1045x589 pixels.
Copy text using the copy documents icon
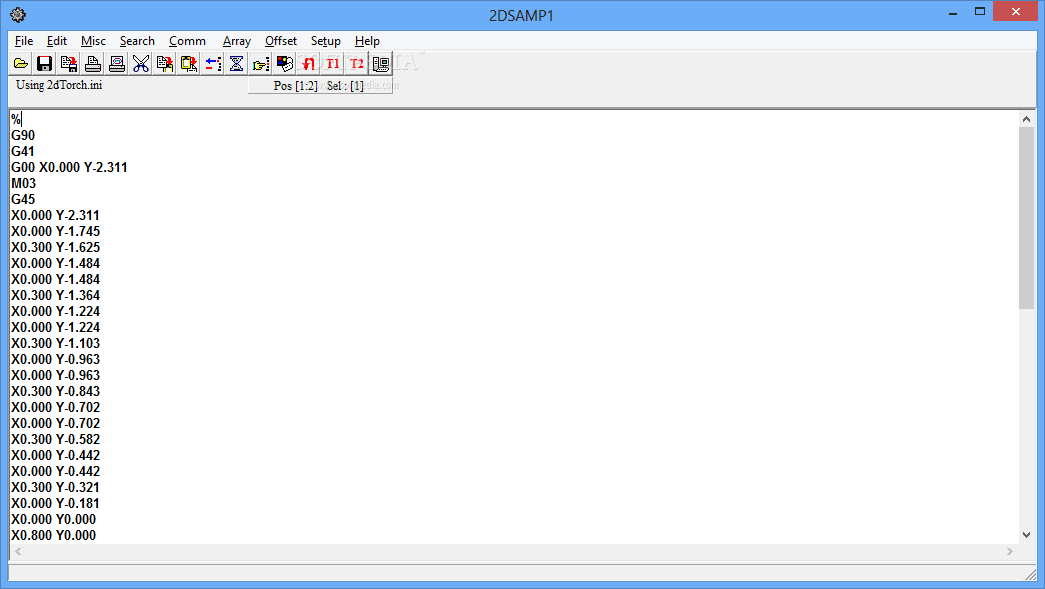point(165,64)
